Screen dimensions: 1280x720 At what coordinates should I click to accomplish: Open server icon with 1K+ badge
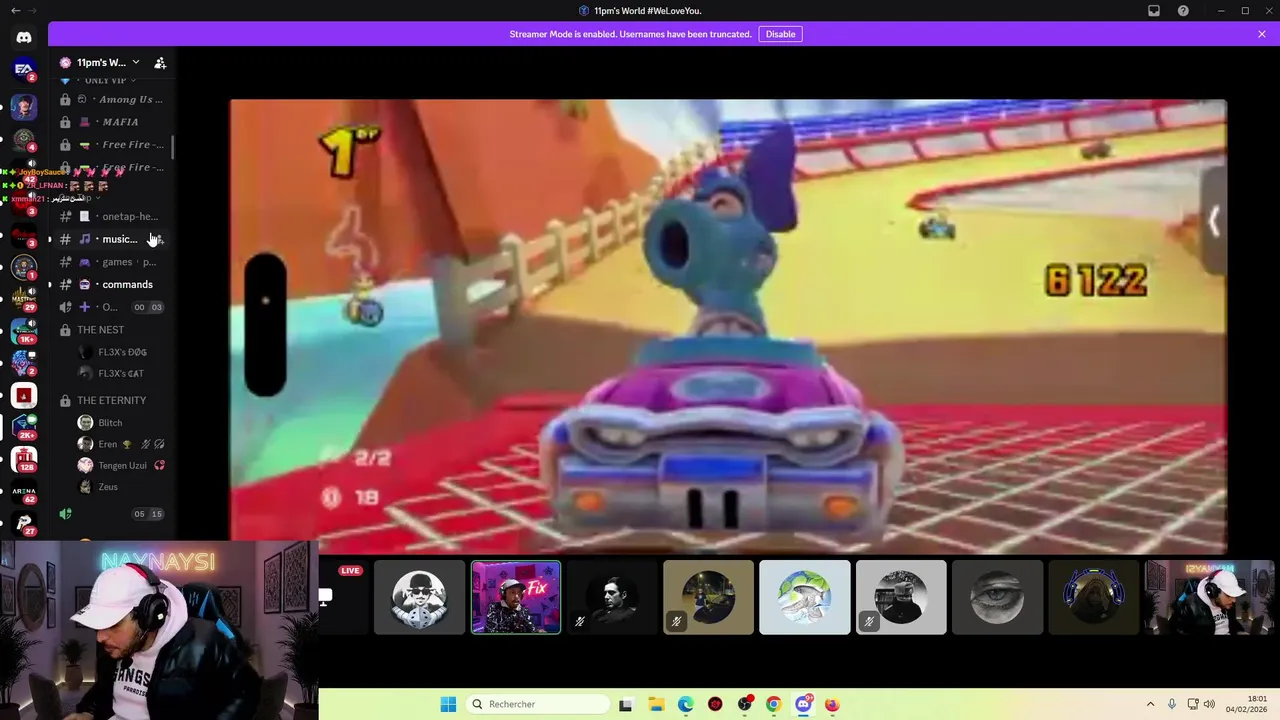click(x=24, y=330)
